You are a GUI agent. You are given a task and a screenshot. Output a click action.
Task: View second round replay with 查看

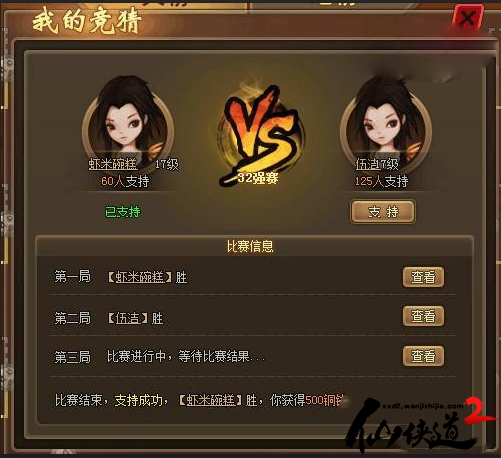(423, 316)
